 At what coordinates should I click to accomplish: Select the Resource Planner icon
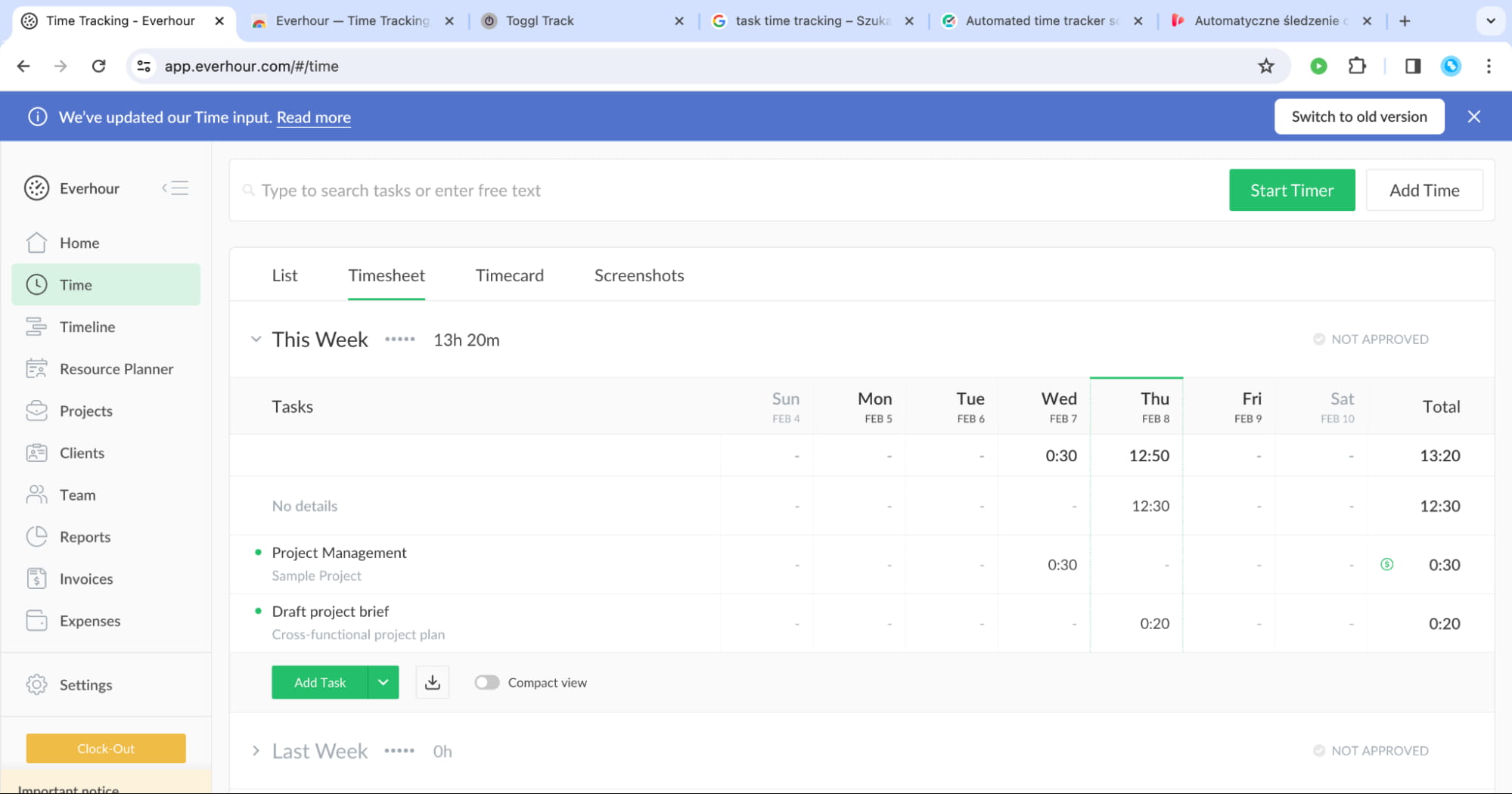[36, 368]
